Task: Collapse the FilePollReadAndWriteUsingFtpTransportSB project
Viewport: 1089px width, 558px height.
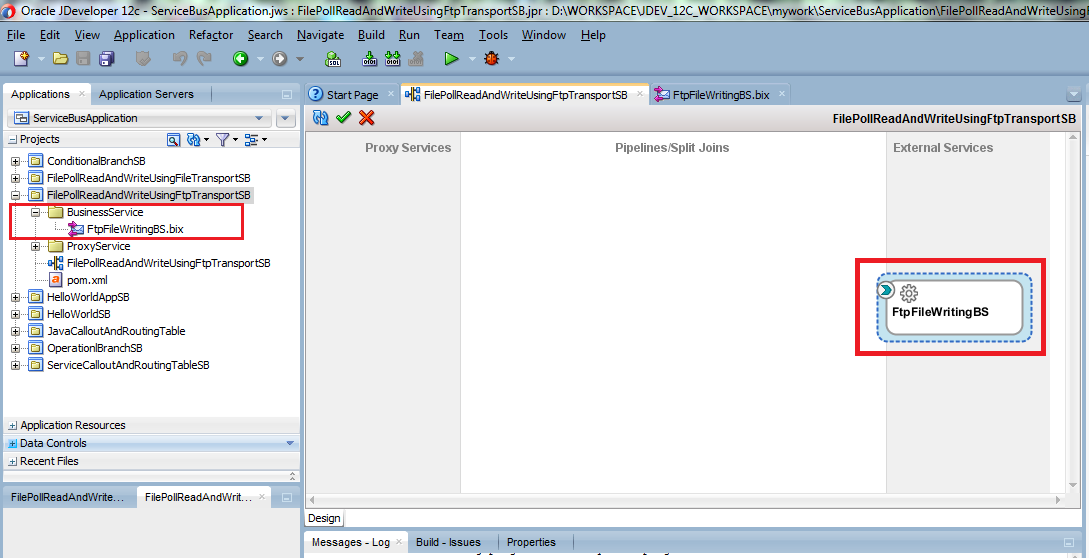Action: pos(15,195)
